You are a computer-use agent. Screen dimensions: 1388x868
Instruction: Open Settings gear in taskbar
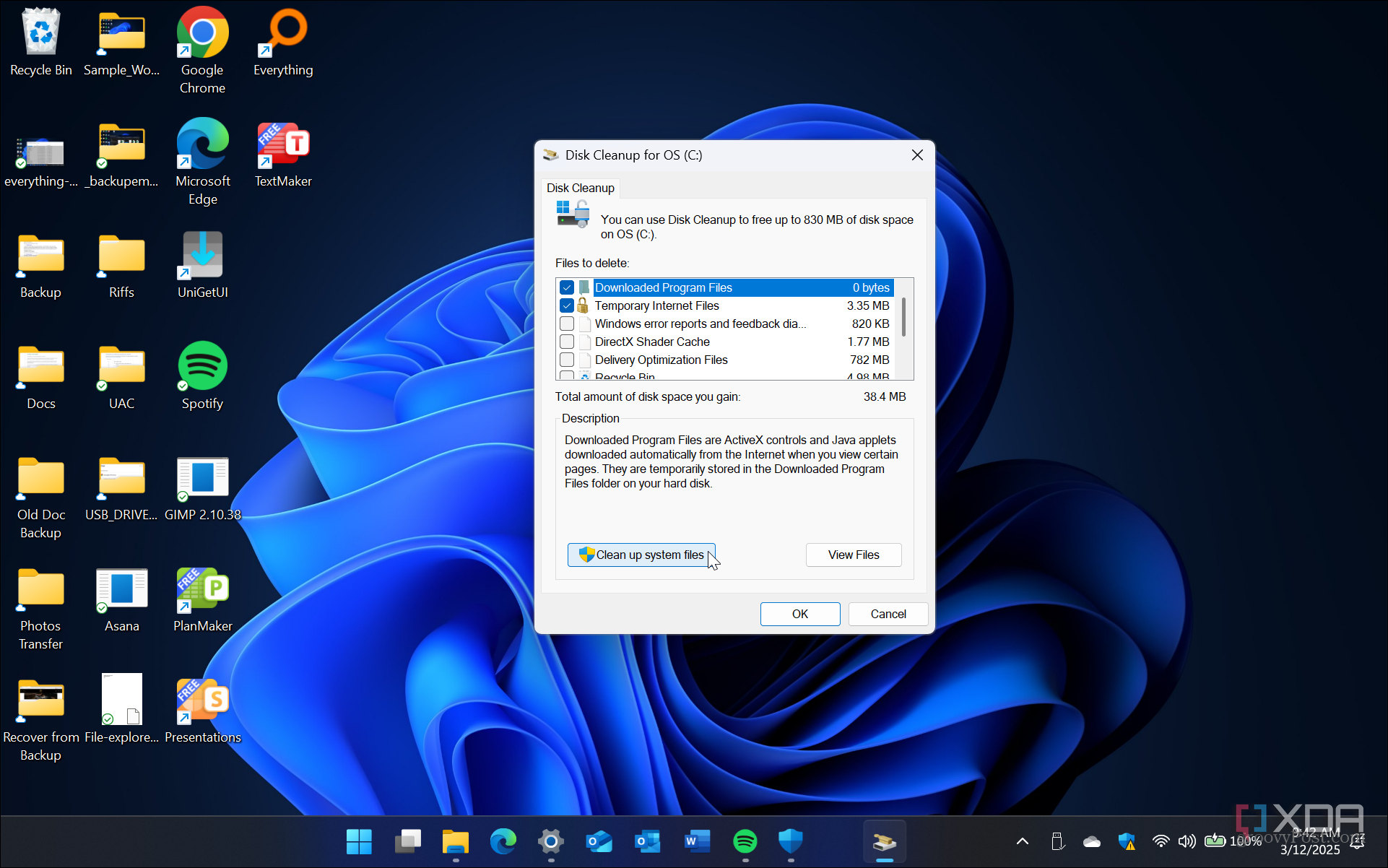point(551,841)
